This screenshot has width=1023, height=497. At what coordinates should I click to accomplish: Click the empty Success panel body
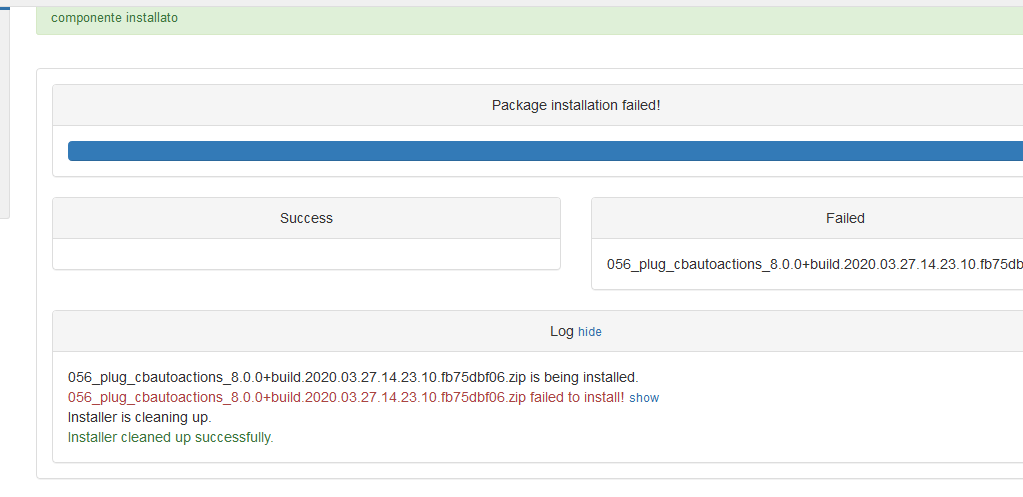306,254
